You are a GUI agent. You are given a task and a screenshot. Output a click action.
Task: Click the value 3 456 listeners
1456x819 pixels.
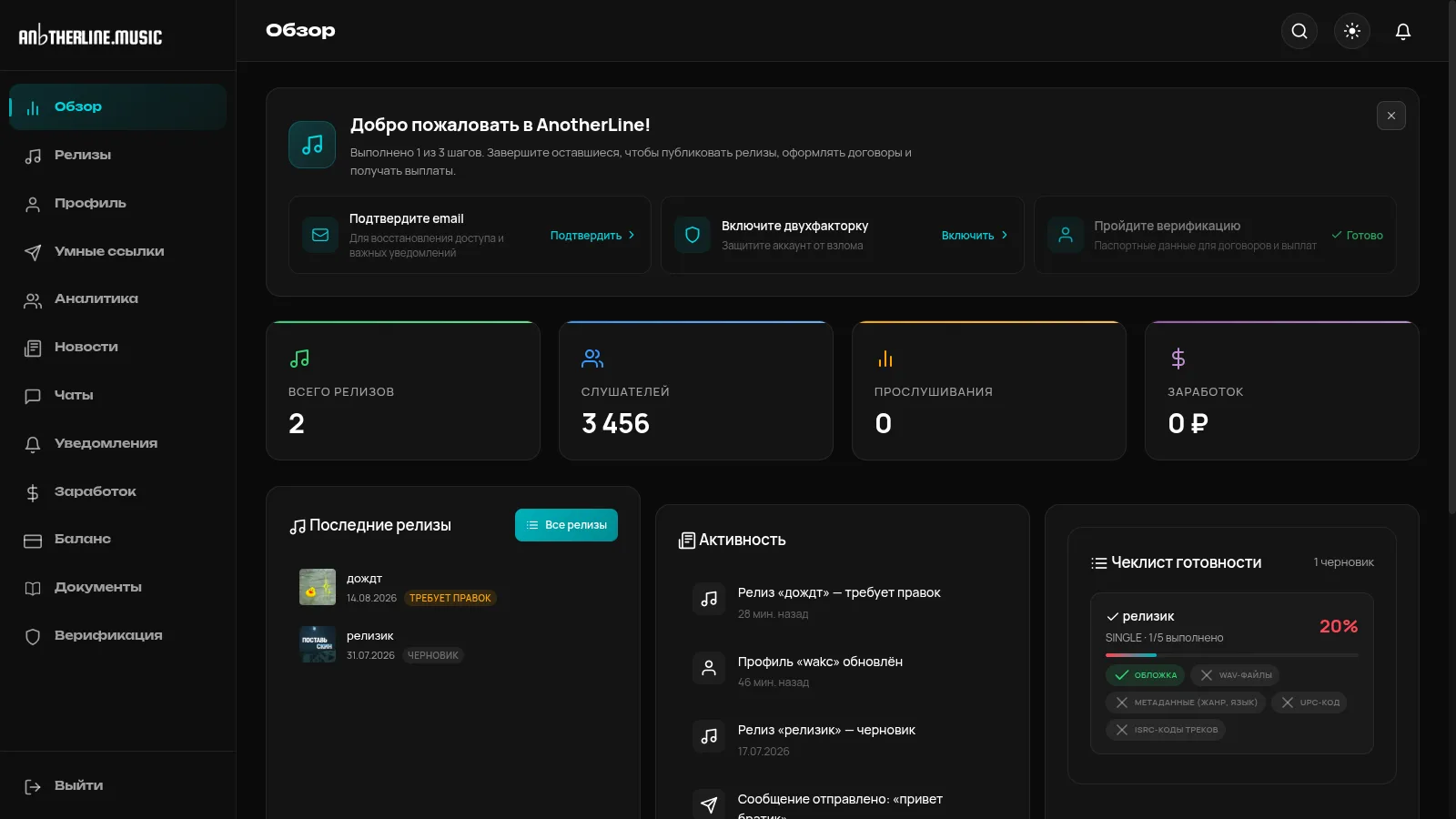coord(615,424)
